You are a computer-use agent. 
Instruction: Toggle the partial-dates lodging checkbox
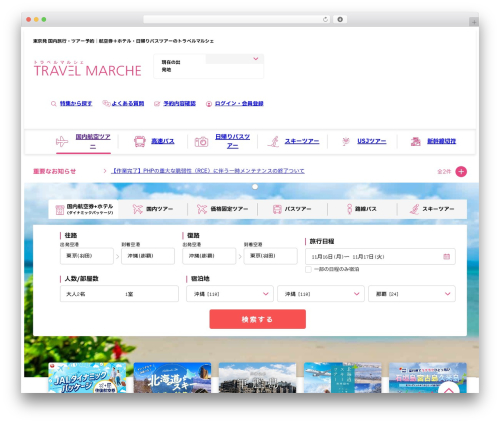pos(308,269)
